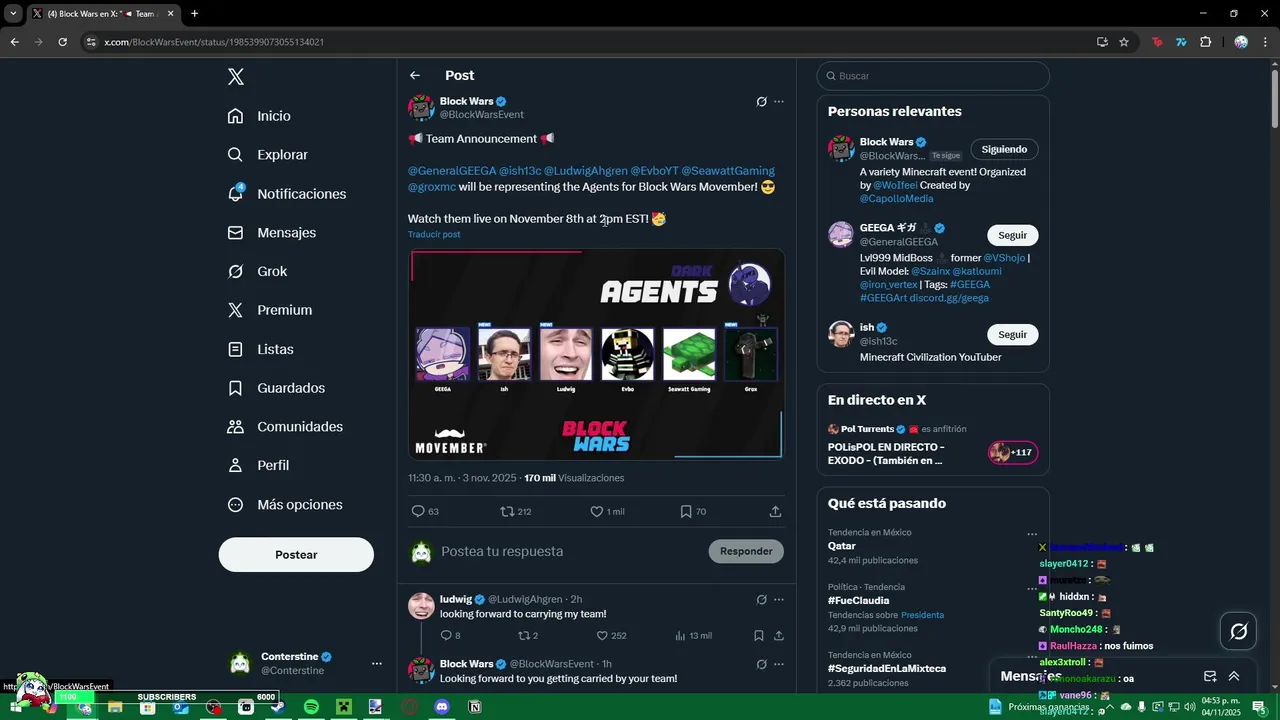The height and width of the screenshot is (720, 1280).
Task: Open the @Wolfeei link in bio
Action: (x=897, y=185)
